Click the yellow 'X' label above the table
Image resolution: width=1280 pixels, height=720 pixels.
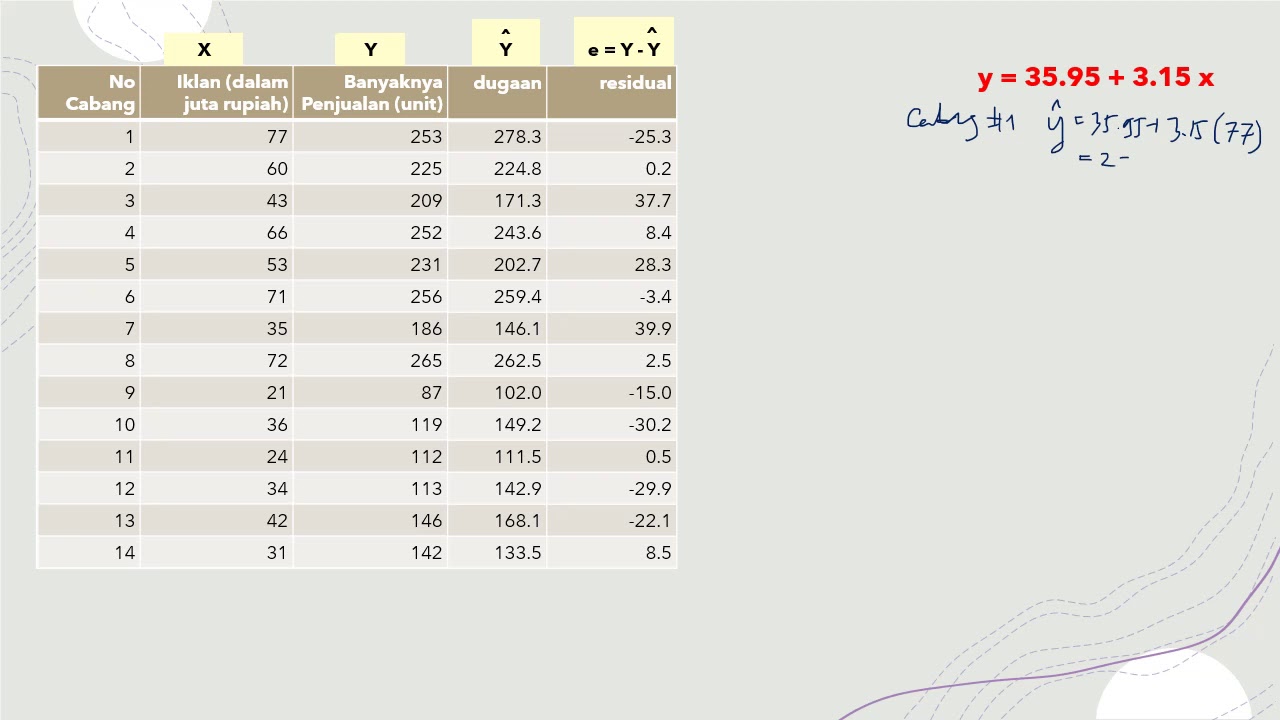204,50
